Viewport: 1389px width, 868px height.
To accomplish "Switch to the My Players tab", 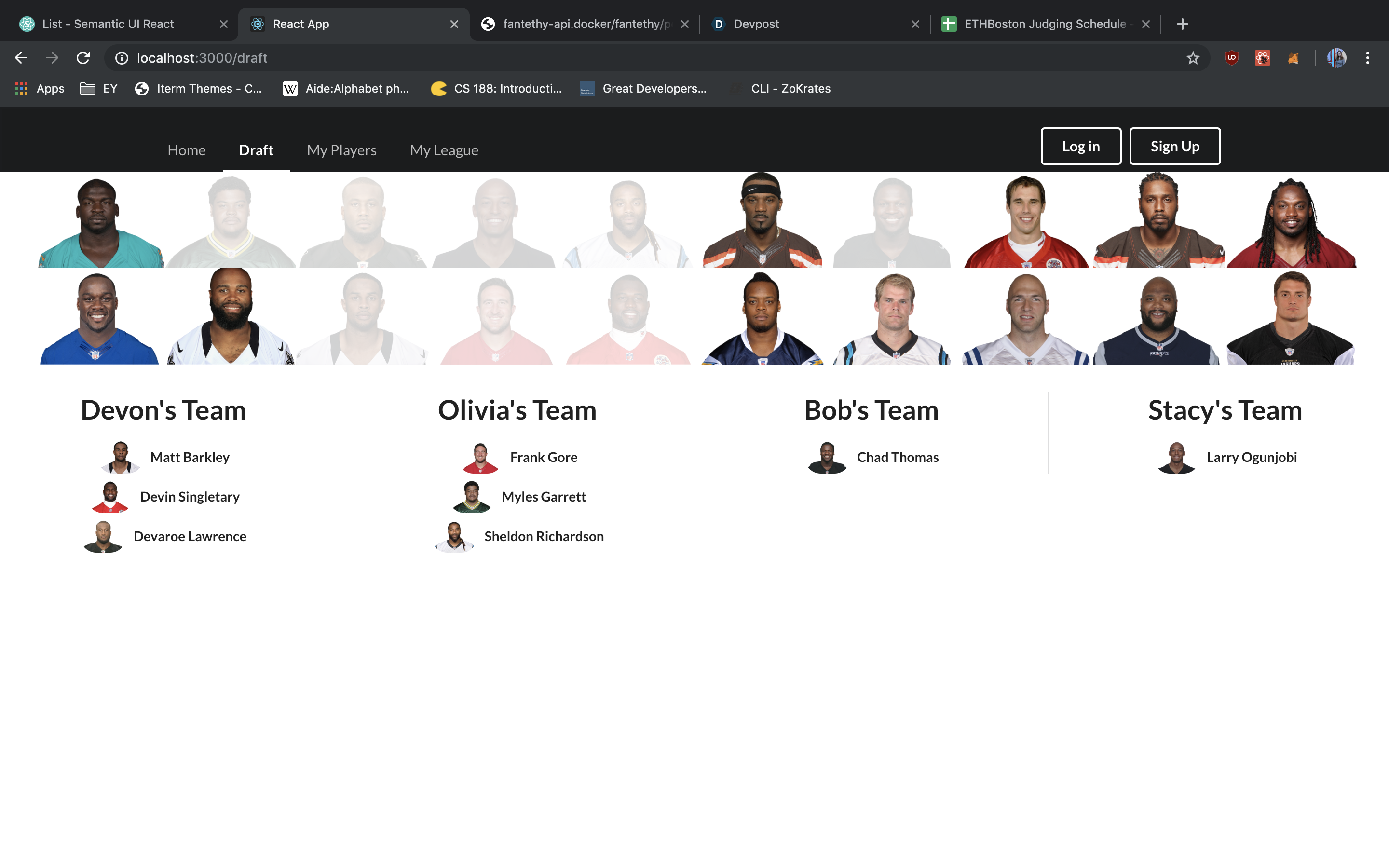I will pos(341,150).
